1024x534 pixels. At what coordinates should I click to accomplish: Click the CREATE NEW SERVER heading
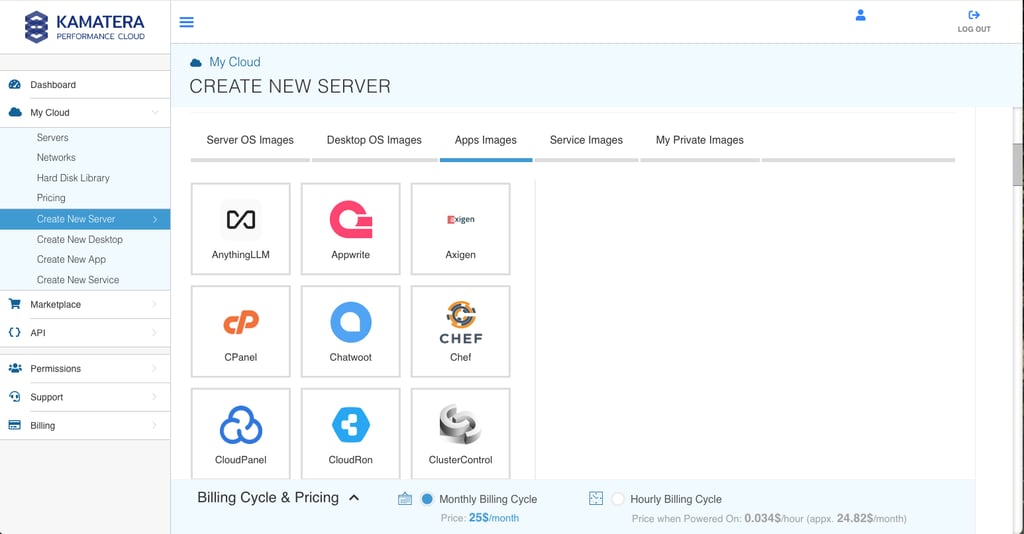point(290,86)
